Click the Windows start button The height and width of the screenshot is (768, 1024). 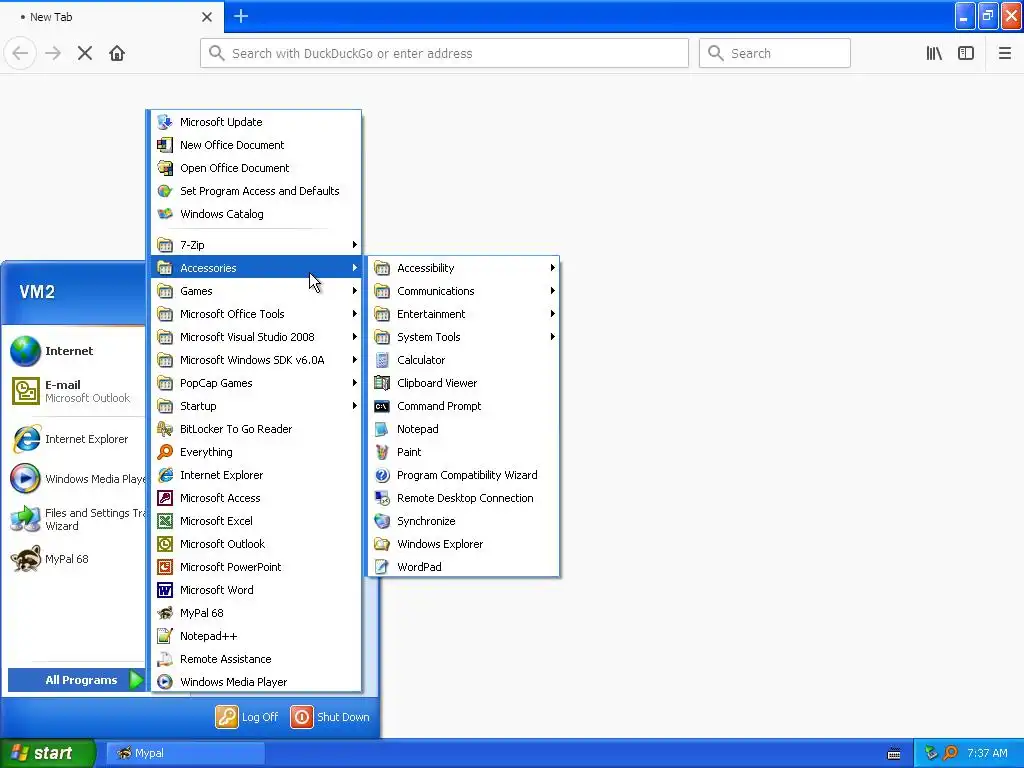click(x=48, y=753)
